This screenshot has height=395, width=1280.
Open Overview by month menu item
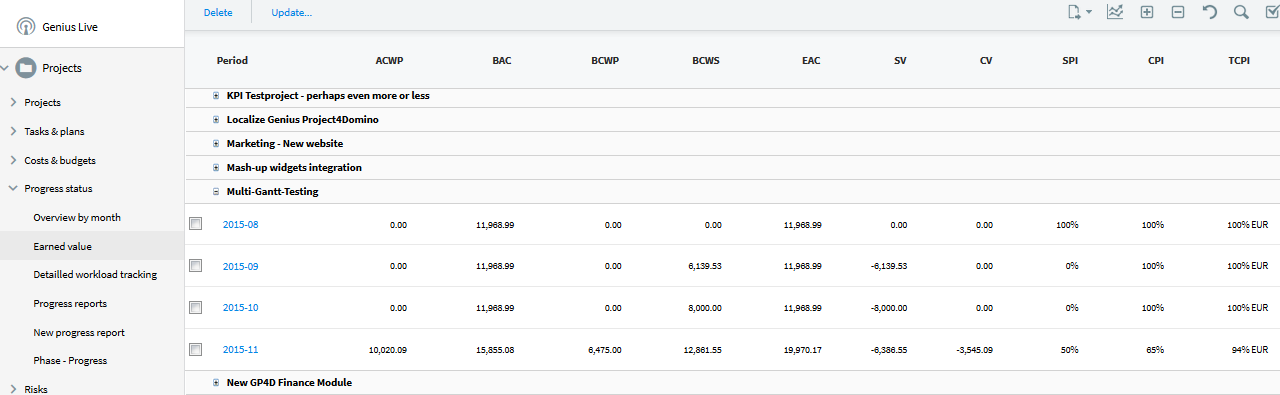tap(77, 217)
